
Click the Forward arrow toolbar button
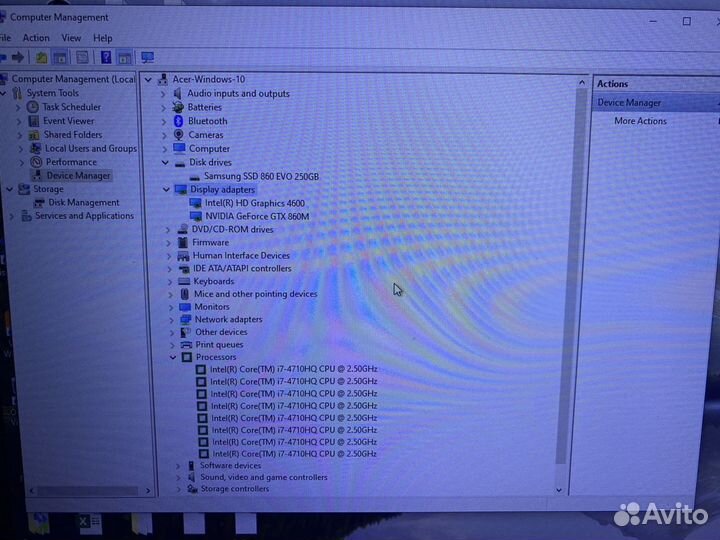[18, 57]
